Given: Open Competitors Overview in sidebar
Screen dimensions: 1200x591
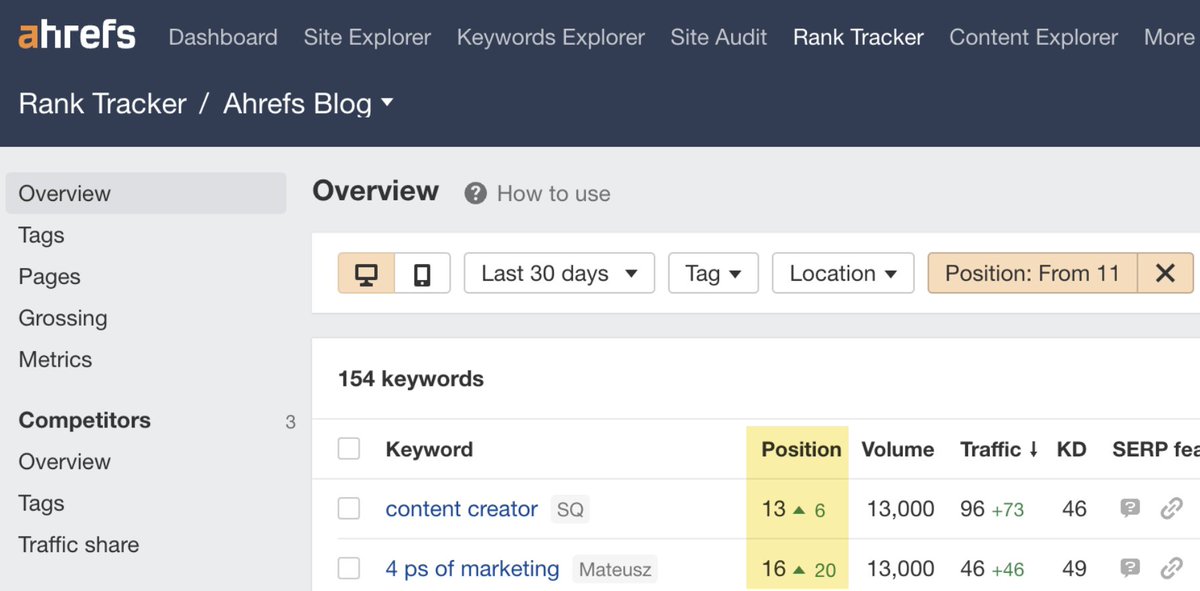Looking at the screenshot, I should tap(64, 461).
